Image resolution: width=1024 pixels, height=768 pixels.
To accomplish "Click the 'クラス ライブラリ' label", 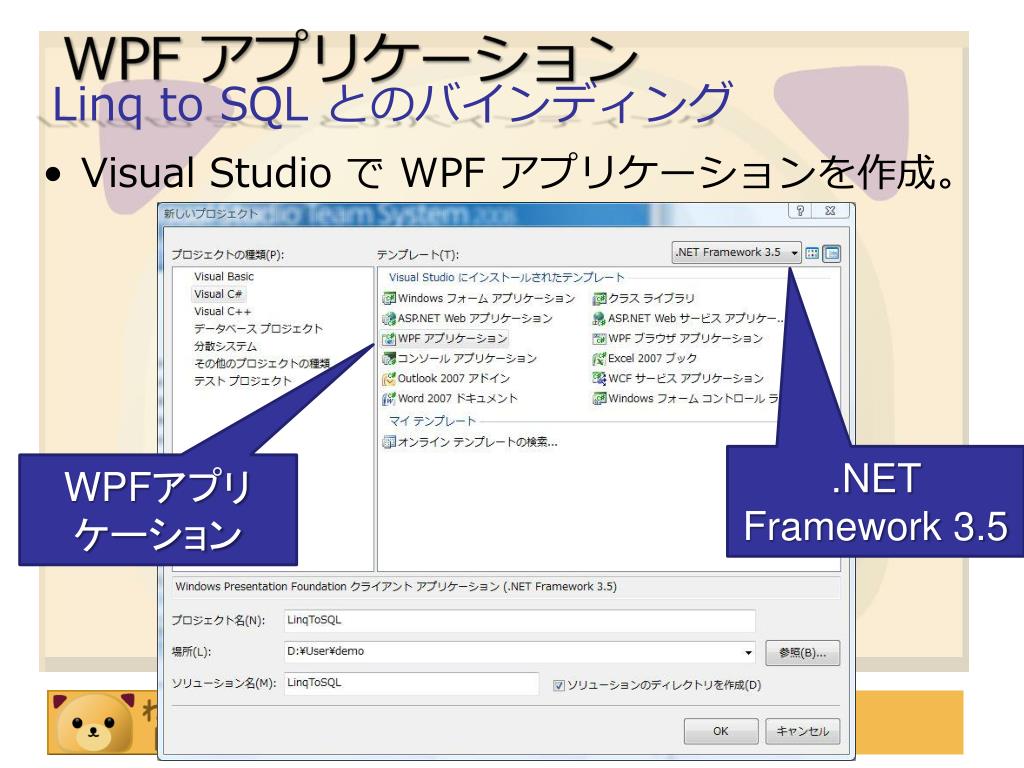I will [651, 298].
